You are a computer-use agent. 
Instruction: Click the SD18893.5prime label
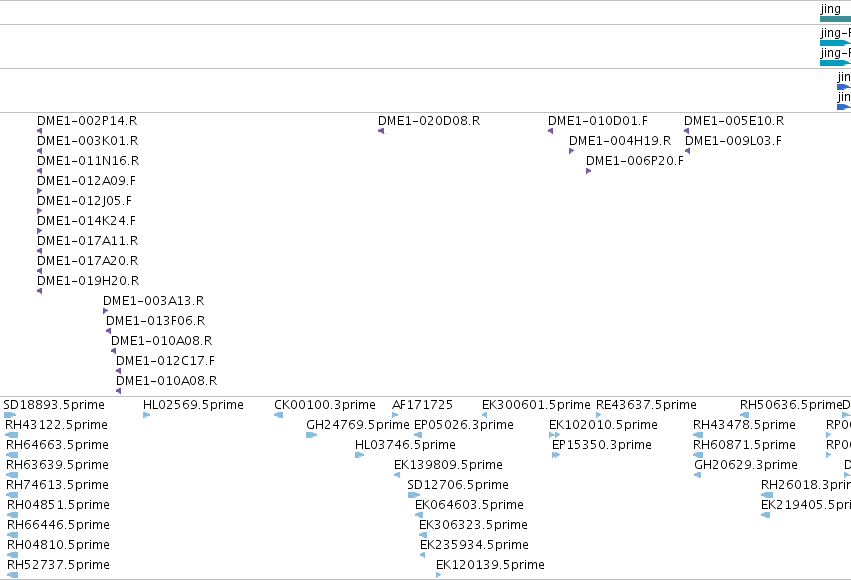click(x=54, y=405)
